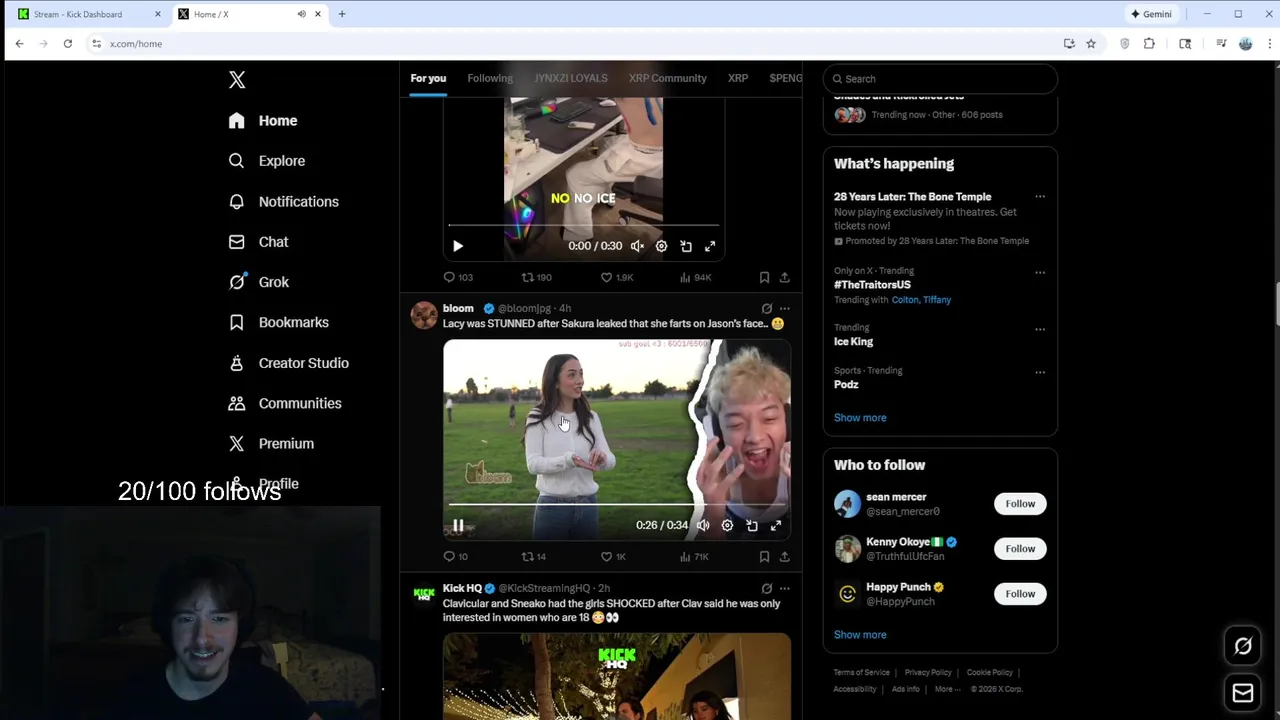The image size is (1280, 720).
Task: Bookmark the bloom post
Action: tap(764, 557)
